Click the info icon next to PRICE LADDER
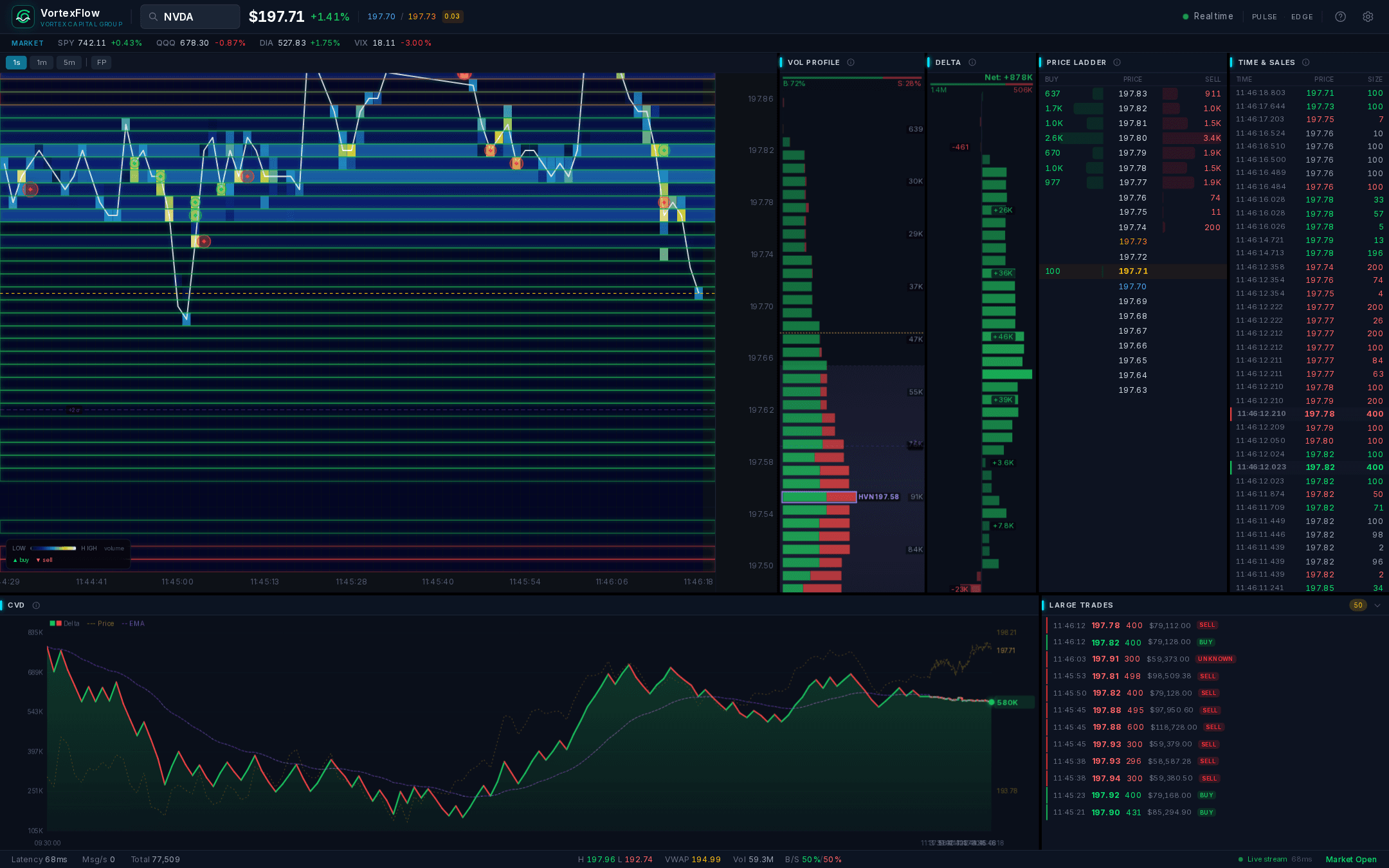This screenshot has width=1389, height=868. (x=1117, y=62)
